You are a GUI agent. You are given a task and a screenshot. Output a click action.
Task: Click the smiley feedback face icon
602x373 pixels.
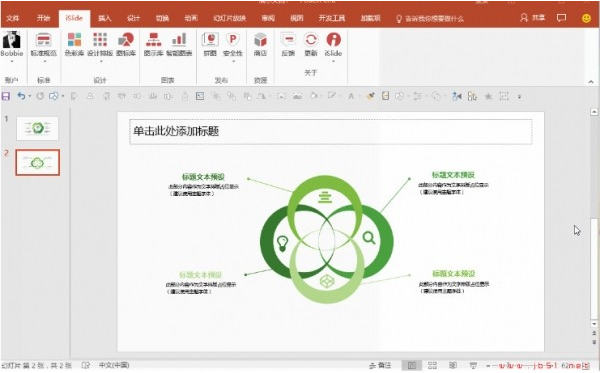586,18
